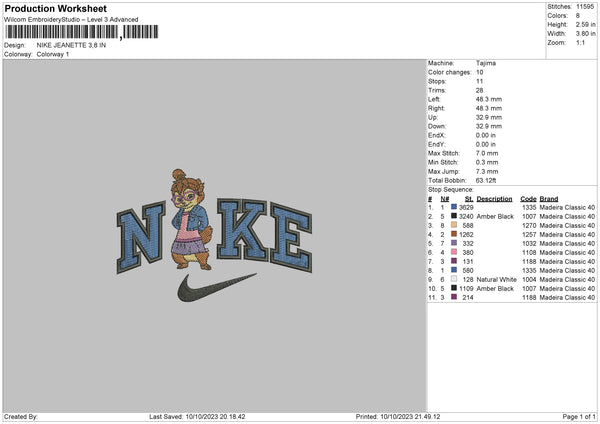This screenshot has height=424, width=600.
Task: Select the Trims value 28
Action: (479, 90)
